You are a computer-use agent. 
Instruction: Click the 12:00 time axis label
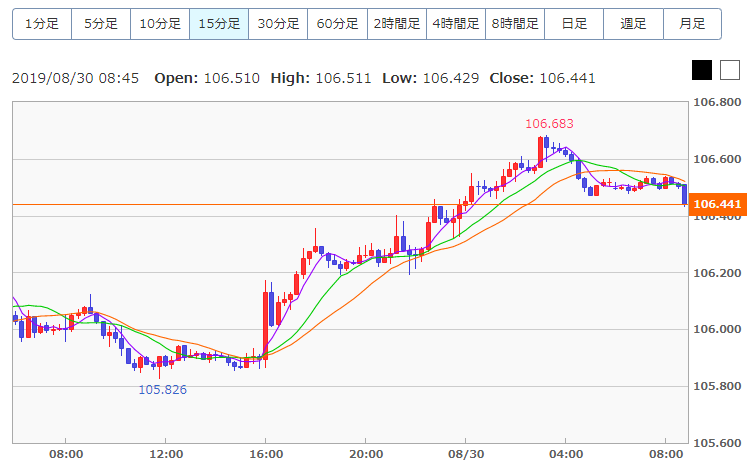[166, 454]
